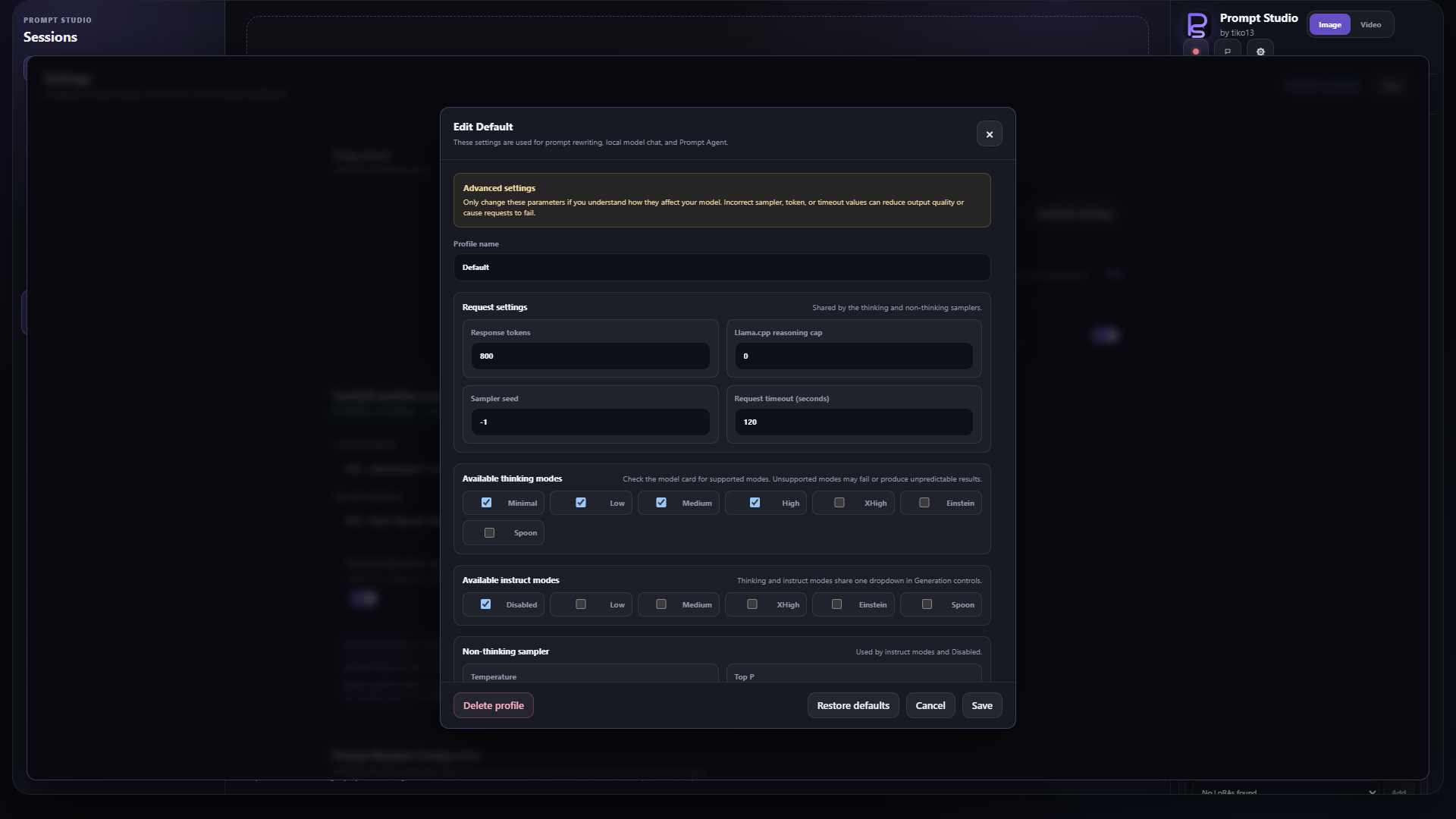Image resolution: width=1456 pixels, height=819 pixels.
Task: Uncheck the Minimal thinking mode
Action: [x=486, y=503]
